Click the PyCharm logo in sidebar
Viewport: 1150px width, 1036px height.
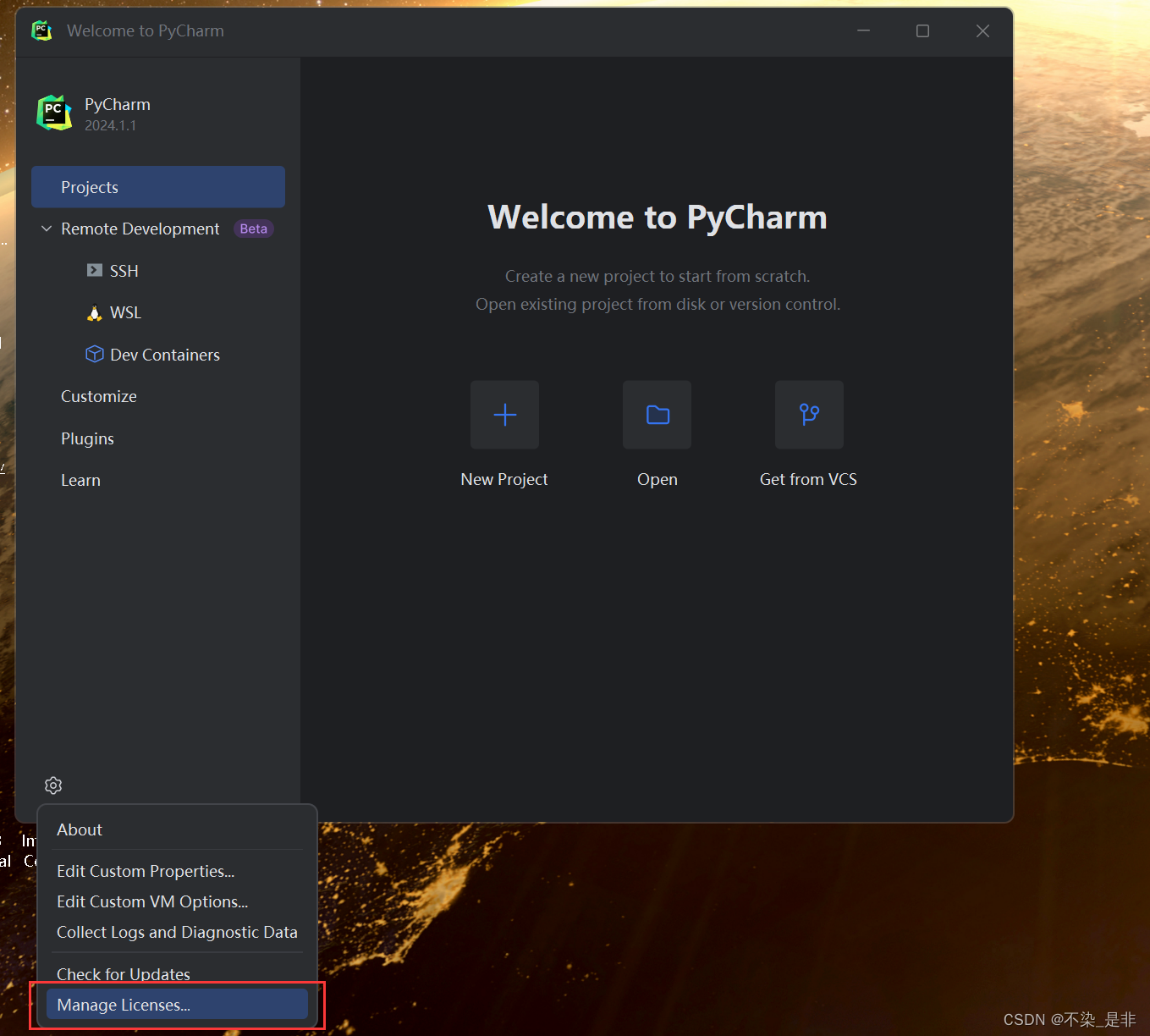click(54, 113)
